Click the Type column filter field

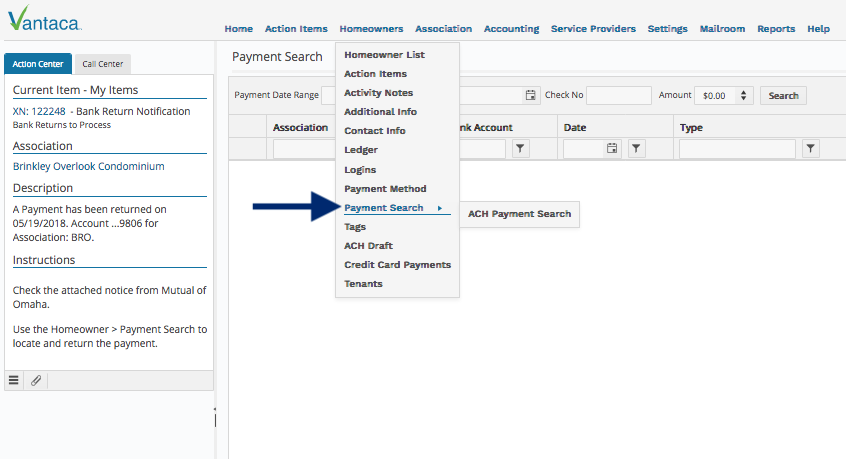[x=737, y=148]
